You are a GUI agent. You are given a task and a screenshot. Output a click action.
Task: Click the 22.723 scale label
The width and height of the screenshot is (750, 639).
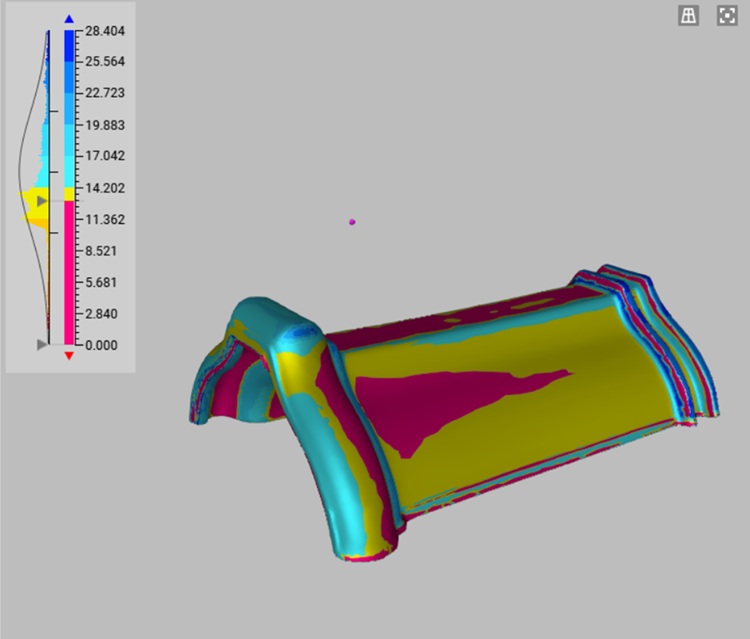[104, 94]
